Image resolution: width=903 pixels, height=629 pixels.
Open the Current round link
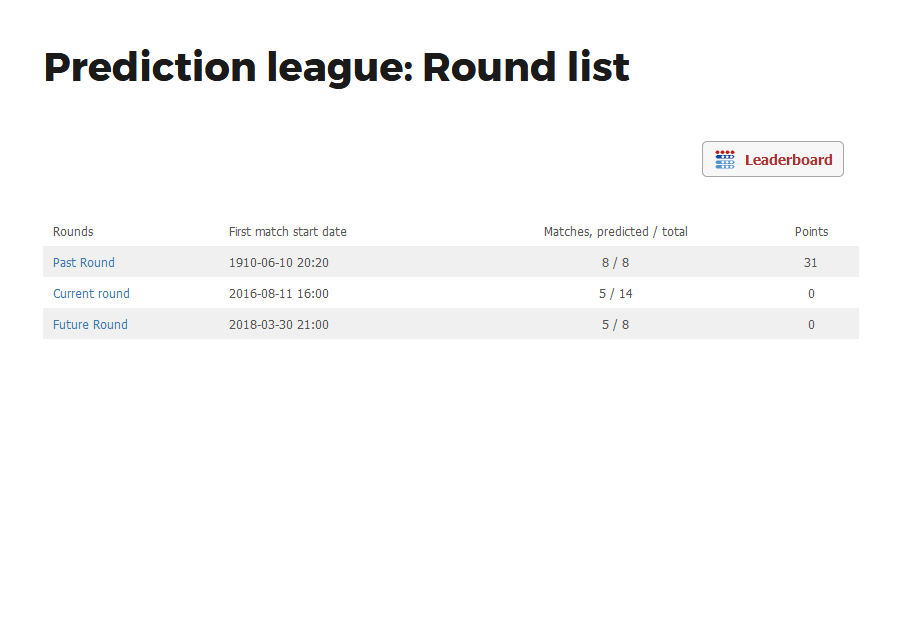tap(91, 294)
